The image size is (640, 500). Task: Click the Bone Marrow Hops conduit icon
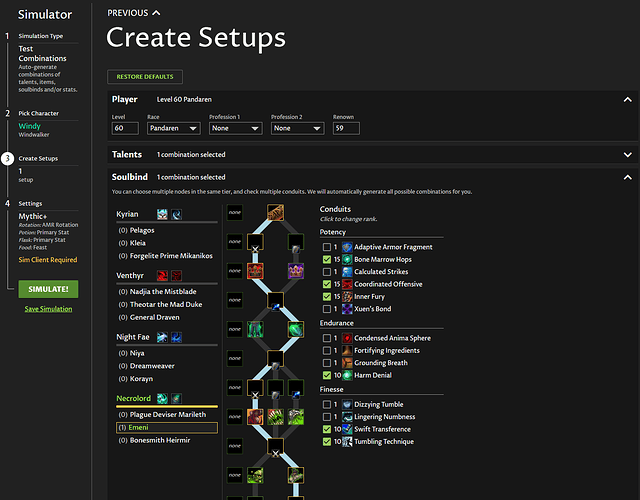point(347,259)
